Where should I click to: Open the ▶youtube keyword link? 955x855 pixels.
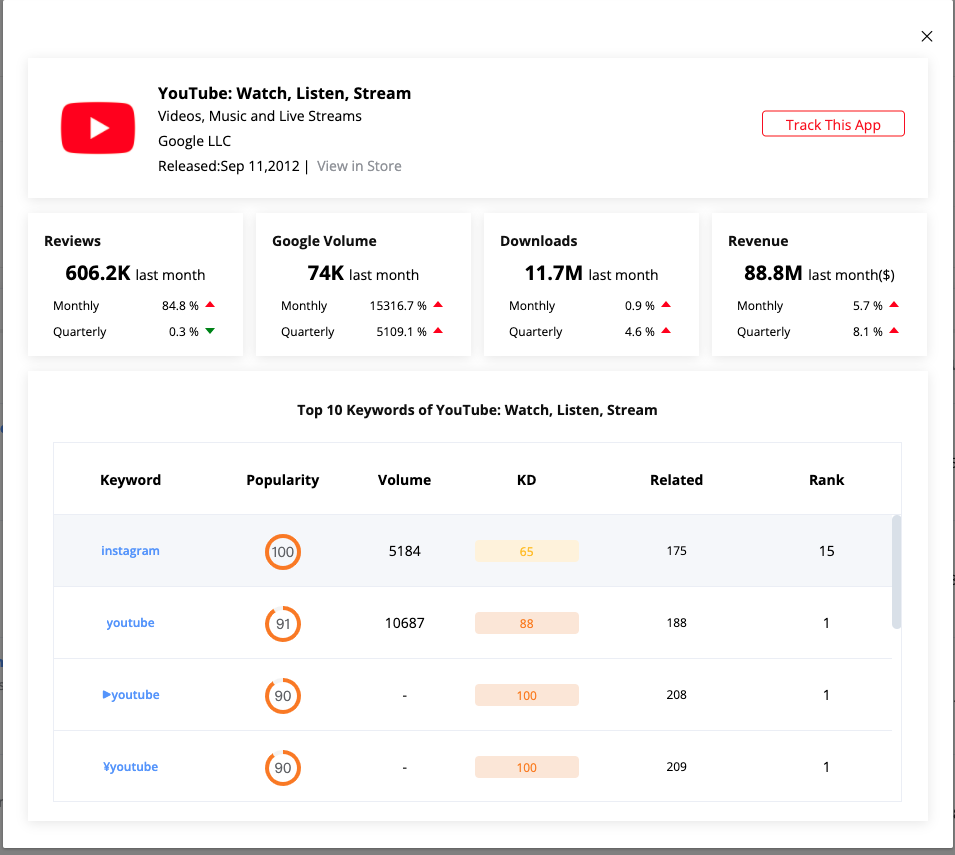[x=131, y=695]
